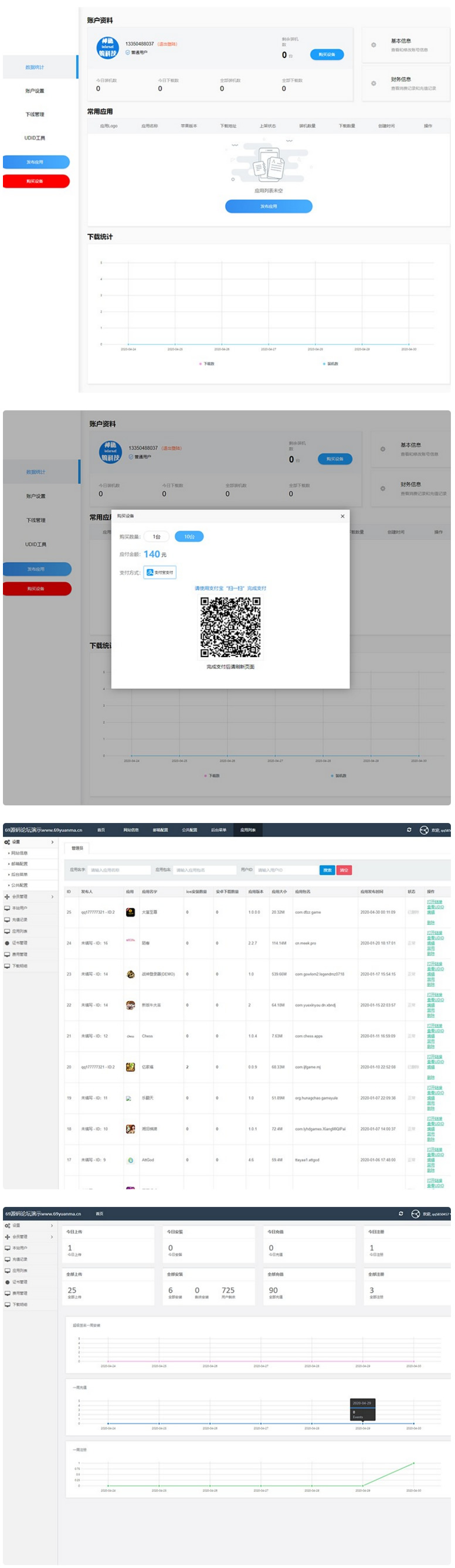455x1568 pixels.
Task: Choose 支付宝支付 as payment method
Action: pyautogui.click(x=160, y=572)
